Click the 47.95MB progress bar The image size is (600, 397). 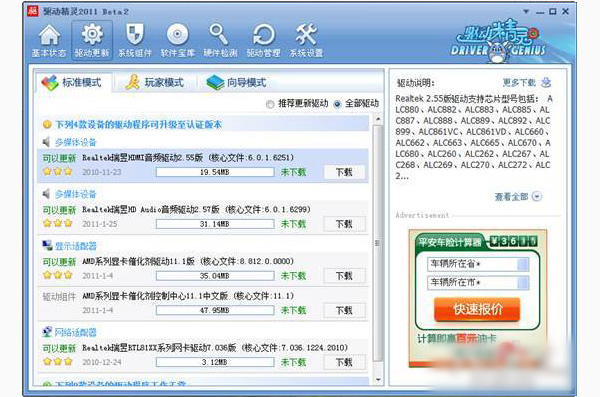pos(215,310)
